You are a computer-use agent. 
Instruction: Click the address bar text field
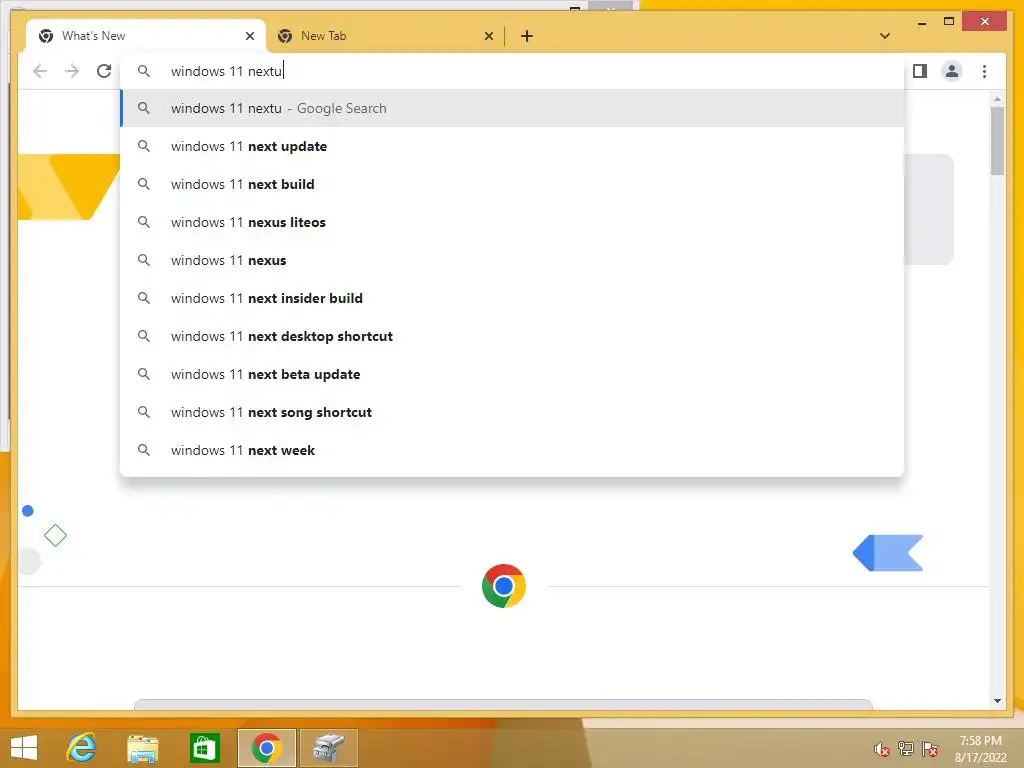[x=512, y=71]
